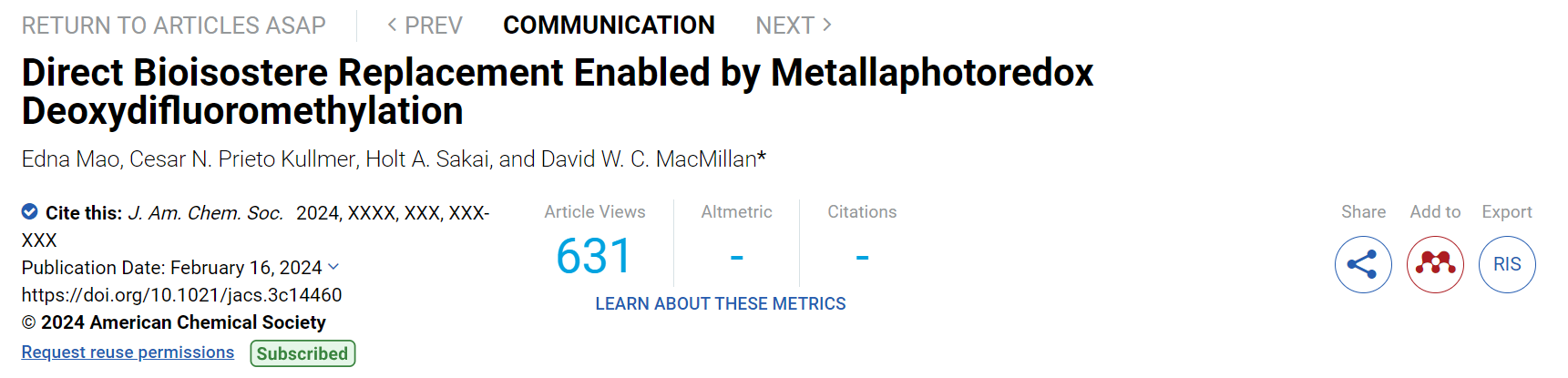The width and height of the screenshot is (1568, 378).
Task: Open author Cesar N. Prieto Kullmer
Action: [242, 159]
